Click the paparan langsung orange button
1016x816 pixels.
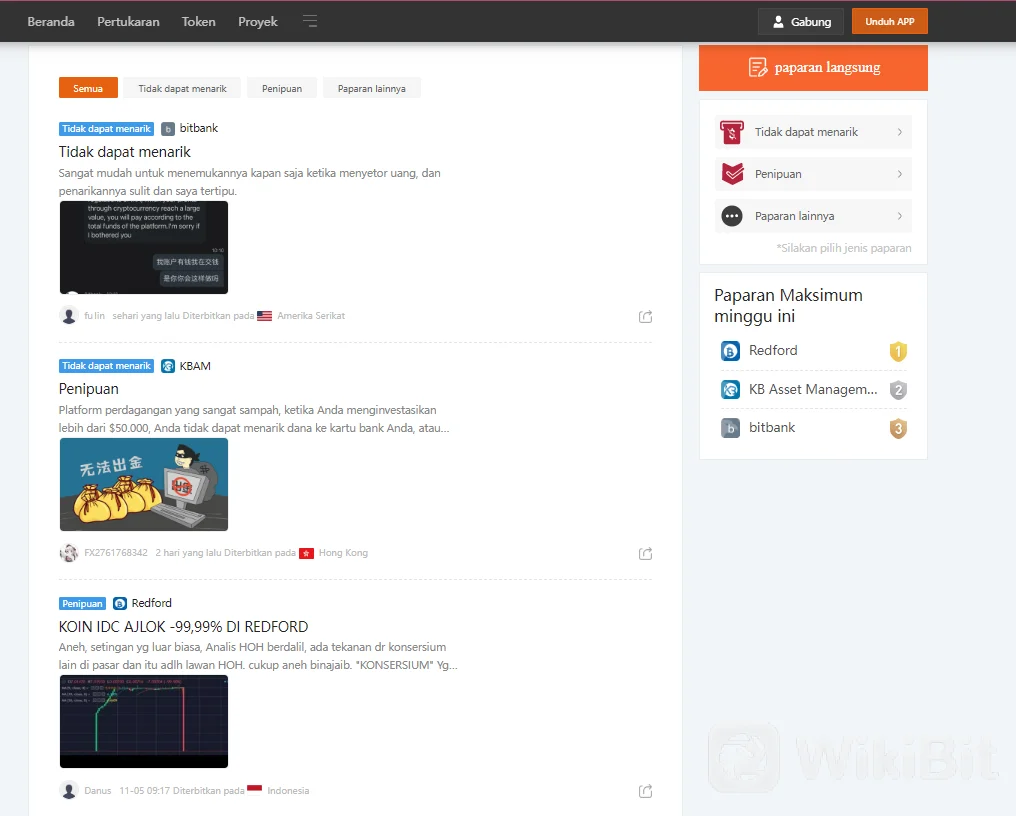(813, 68)
